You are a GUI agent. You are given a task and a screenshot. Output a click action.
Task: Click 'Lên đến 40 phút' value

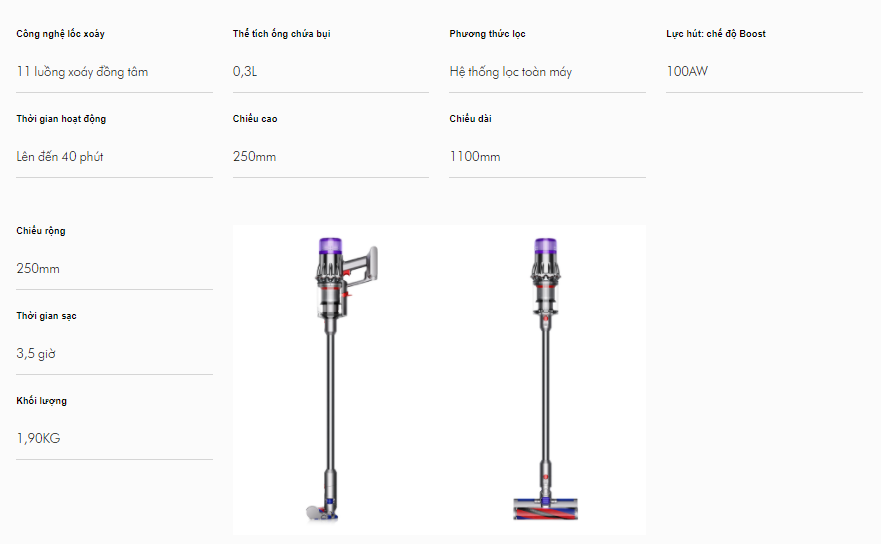click(60, 157)
